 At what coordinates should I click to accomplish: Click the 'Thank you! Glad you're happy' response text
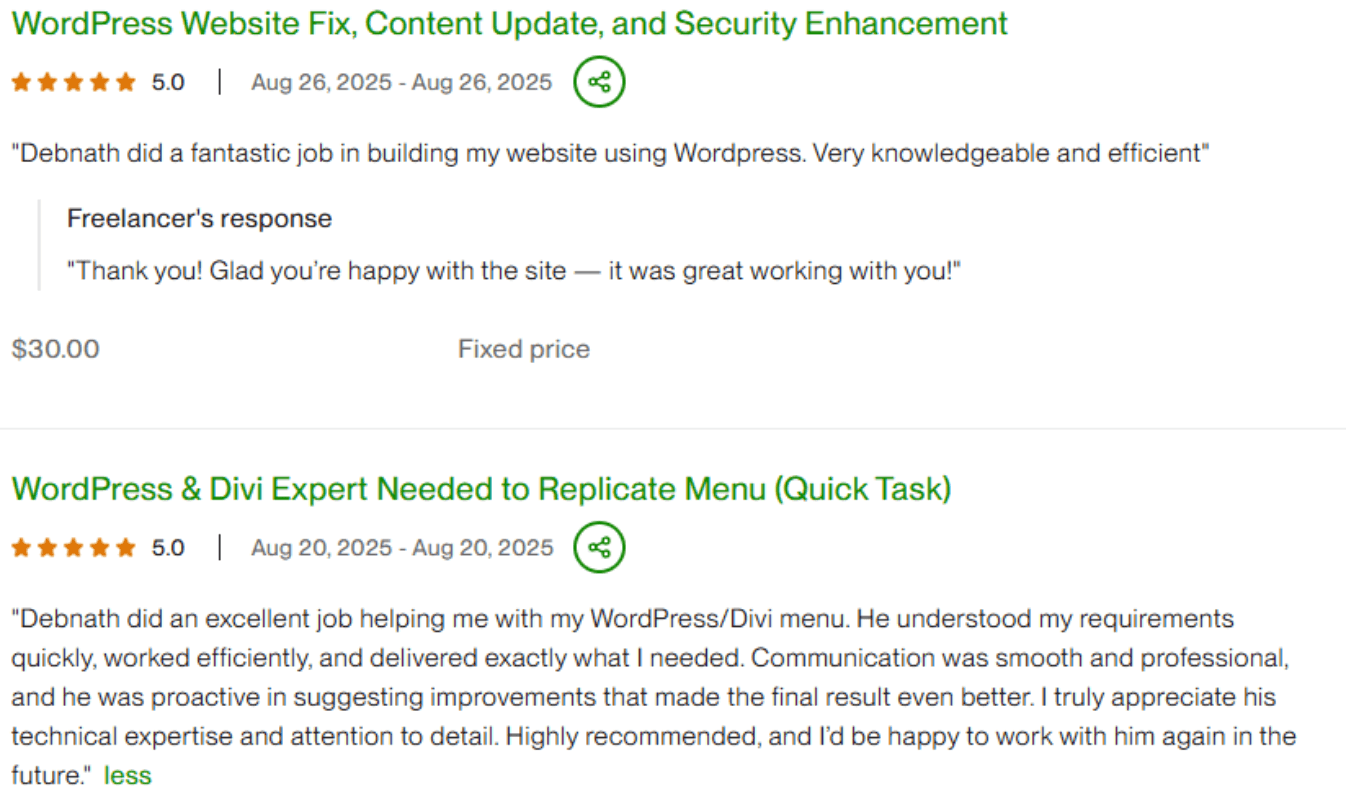tap(513, 271)
